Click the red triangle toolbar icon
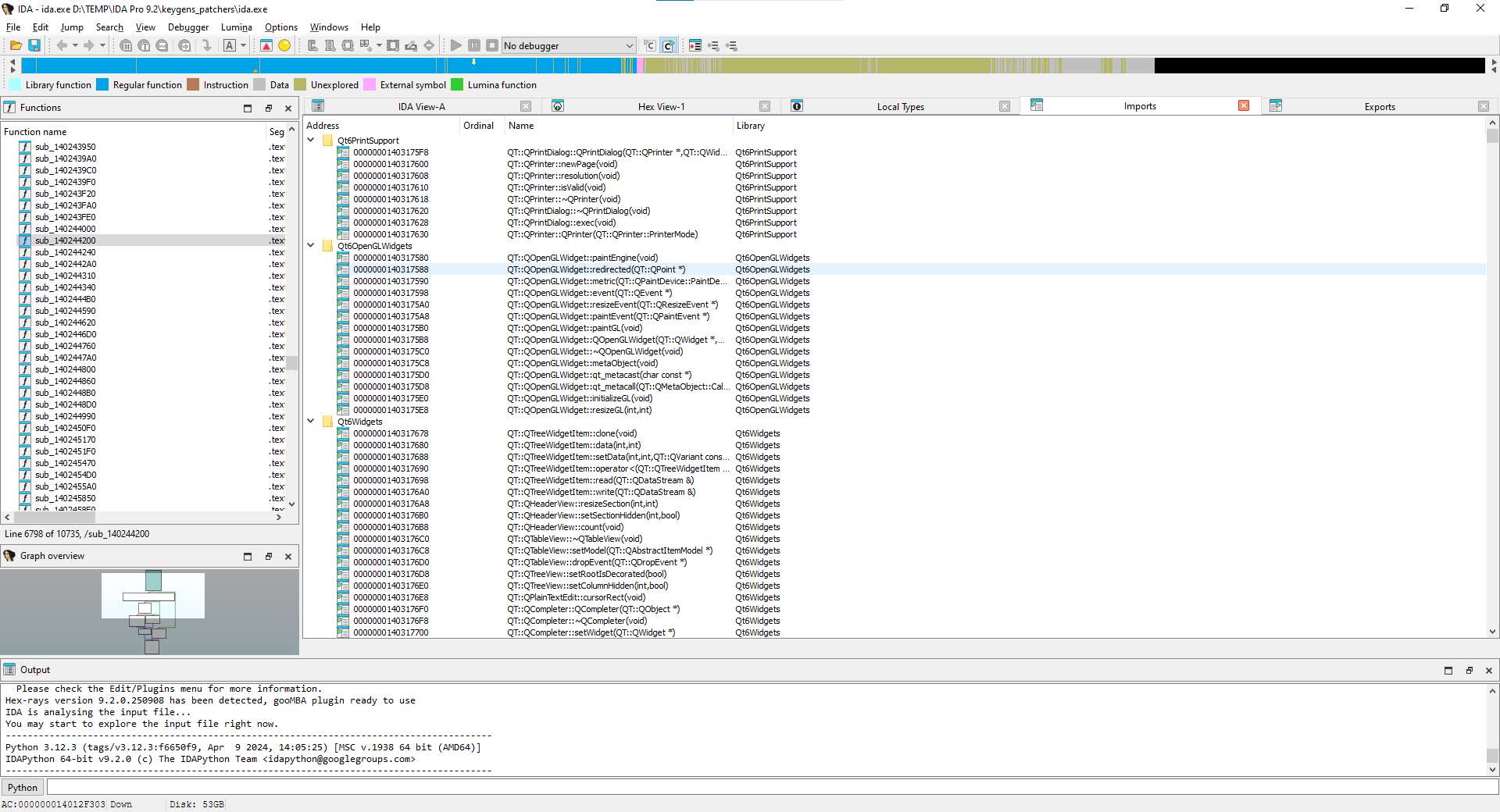The image size is (1500, 812). (266, 46)
